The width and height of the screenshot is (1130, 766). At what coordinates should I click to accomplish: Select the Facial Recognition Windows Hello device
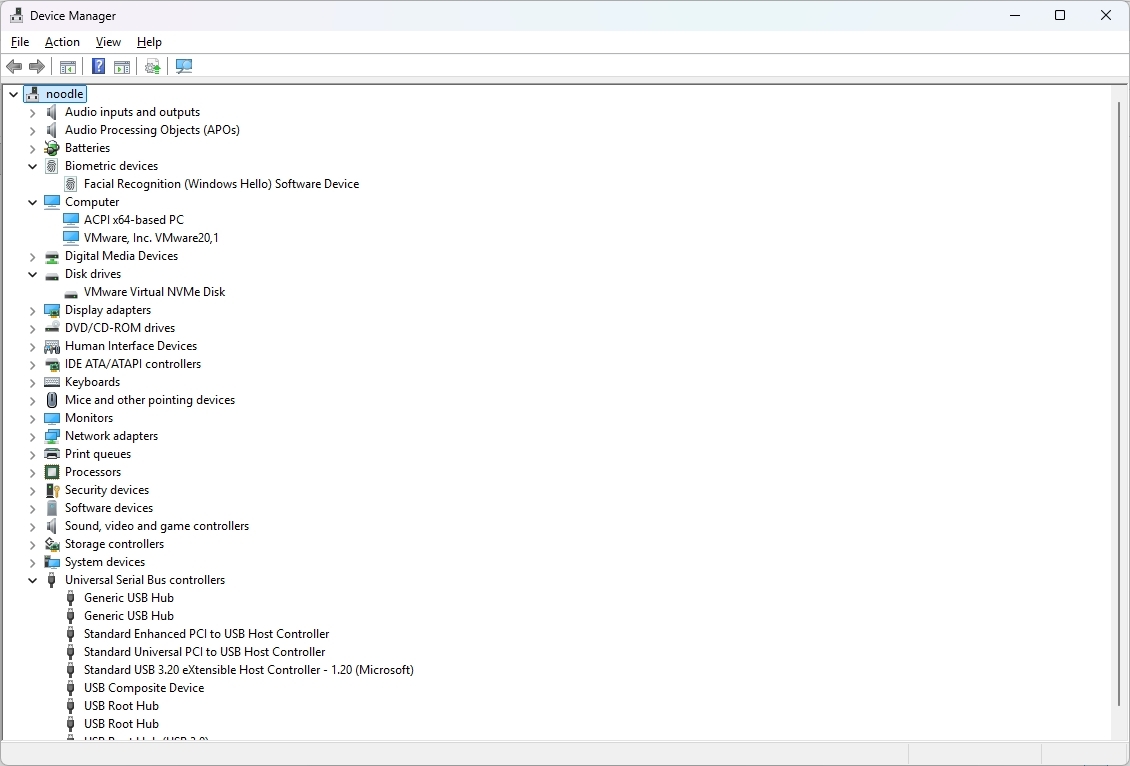[x=222, y=184]
